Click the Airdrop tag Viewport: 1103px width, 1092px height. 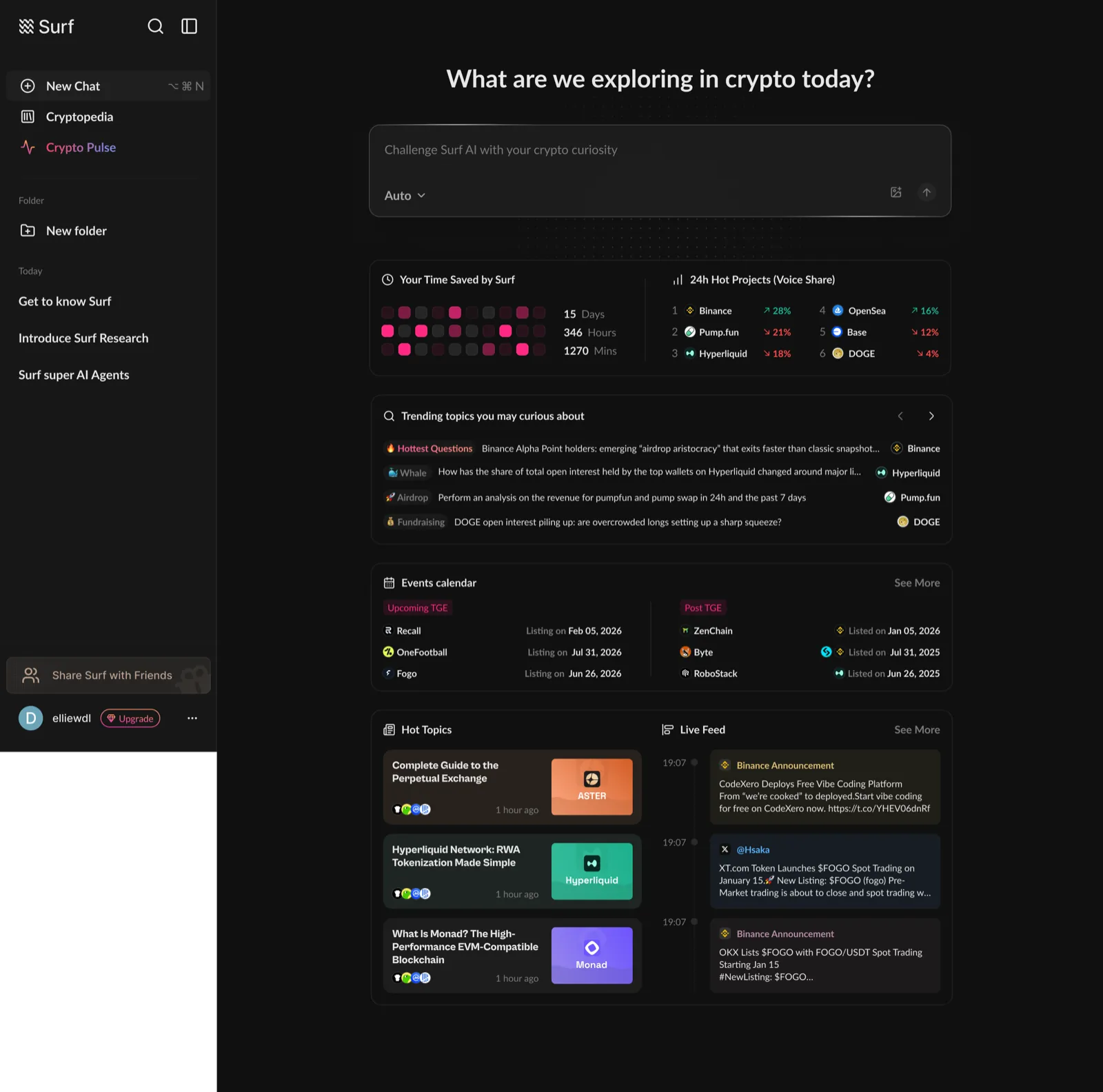pyautogui.click(x=407, y=498)
